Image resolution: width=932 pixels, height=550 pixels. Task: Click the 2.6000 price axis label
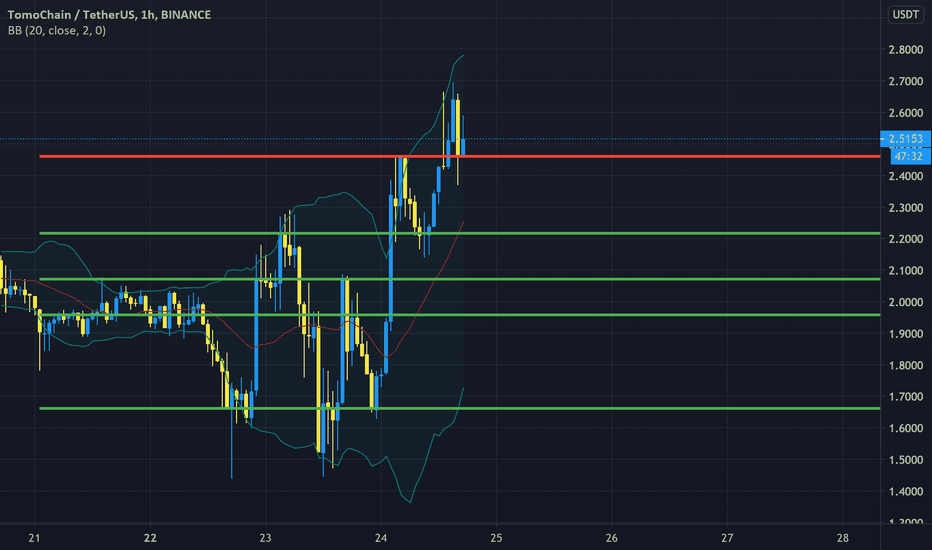[x=905, y=113]
